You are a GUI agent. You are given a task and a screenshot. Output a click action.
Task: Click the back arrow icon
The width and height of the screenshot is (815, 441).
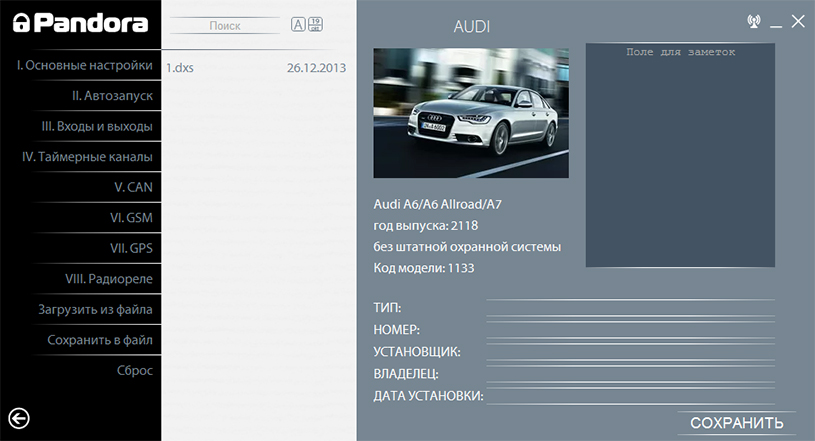(19, 418)
